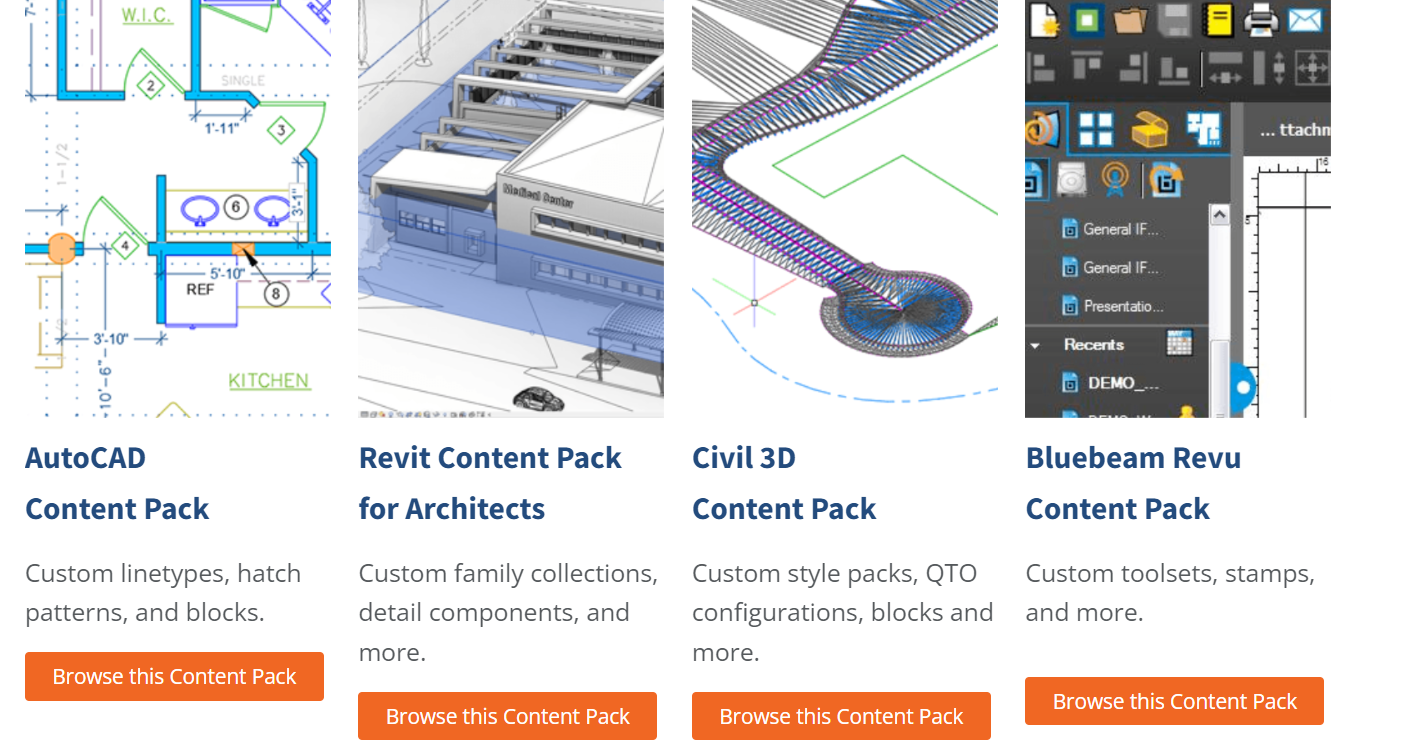Browse the Bluebeam Revu Content Pack via orange button
Viewport: 1416px width, 748px height.
pos(1174,702)
